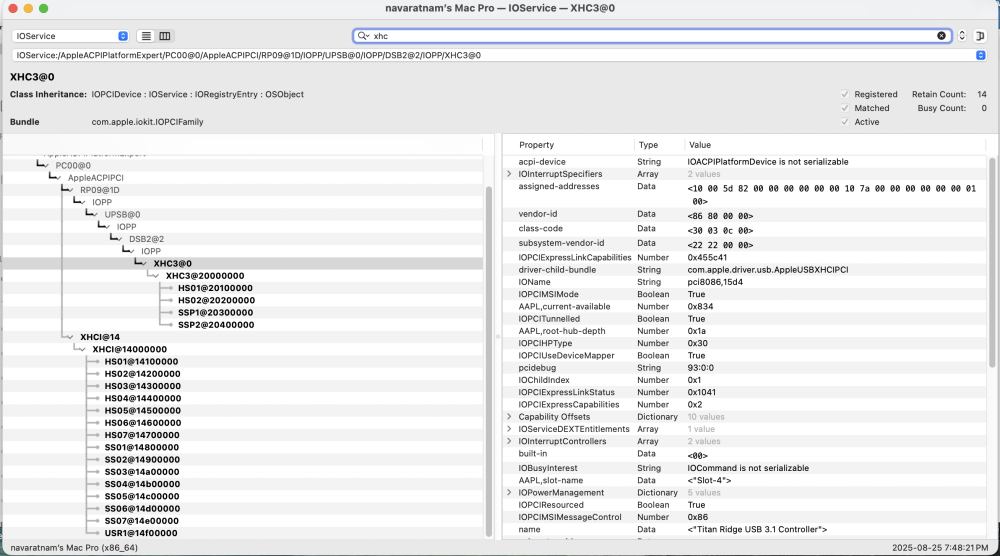This screenshot has height=556, width=1000.
Task: Collapse the XHCI@14 node
Action: tap(71, 337)
